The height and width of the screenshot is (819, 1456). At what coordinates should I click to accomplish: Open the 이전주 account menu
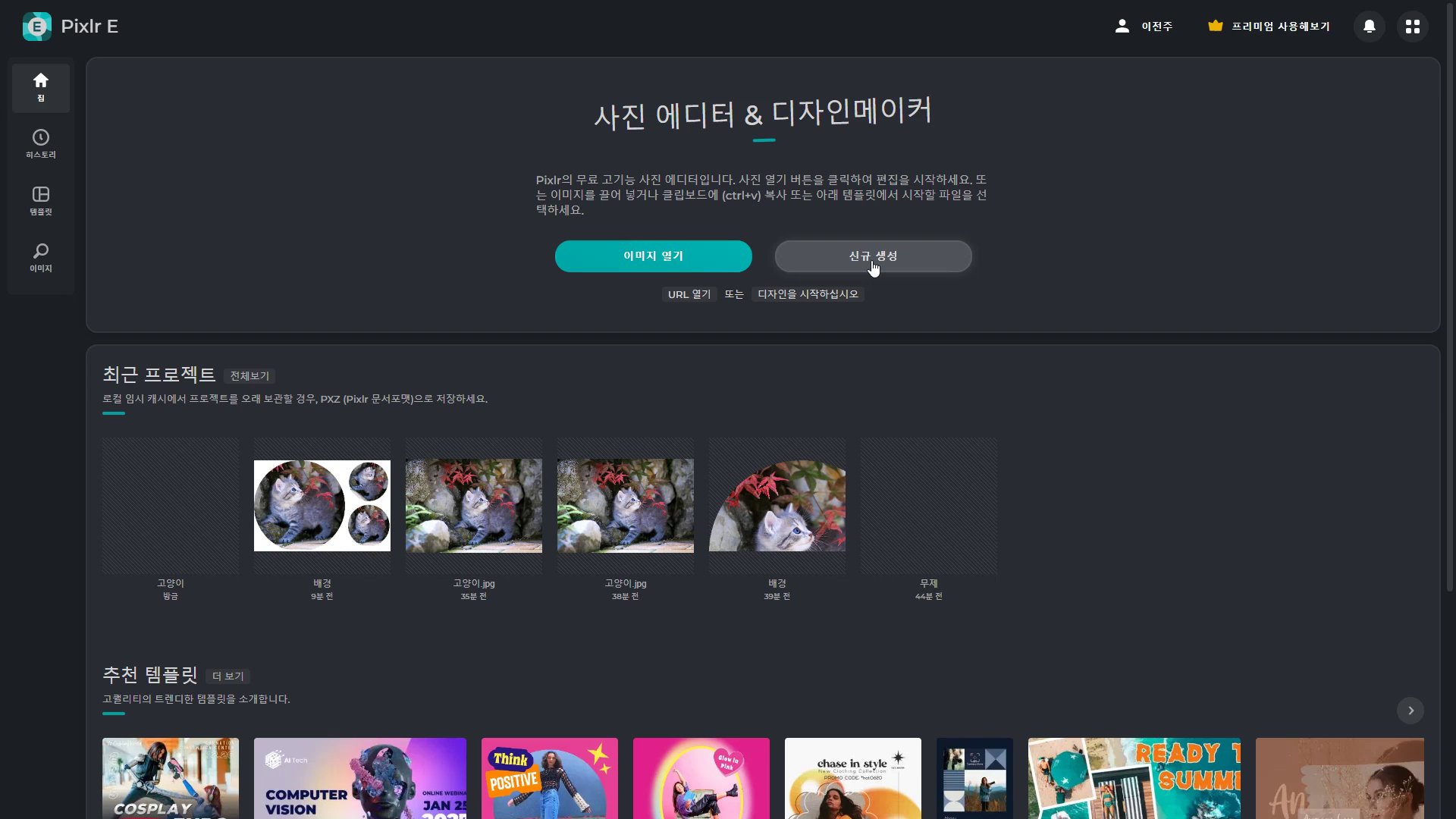point(1145,26)
